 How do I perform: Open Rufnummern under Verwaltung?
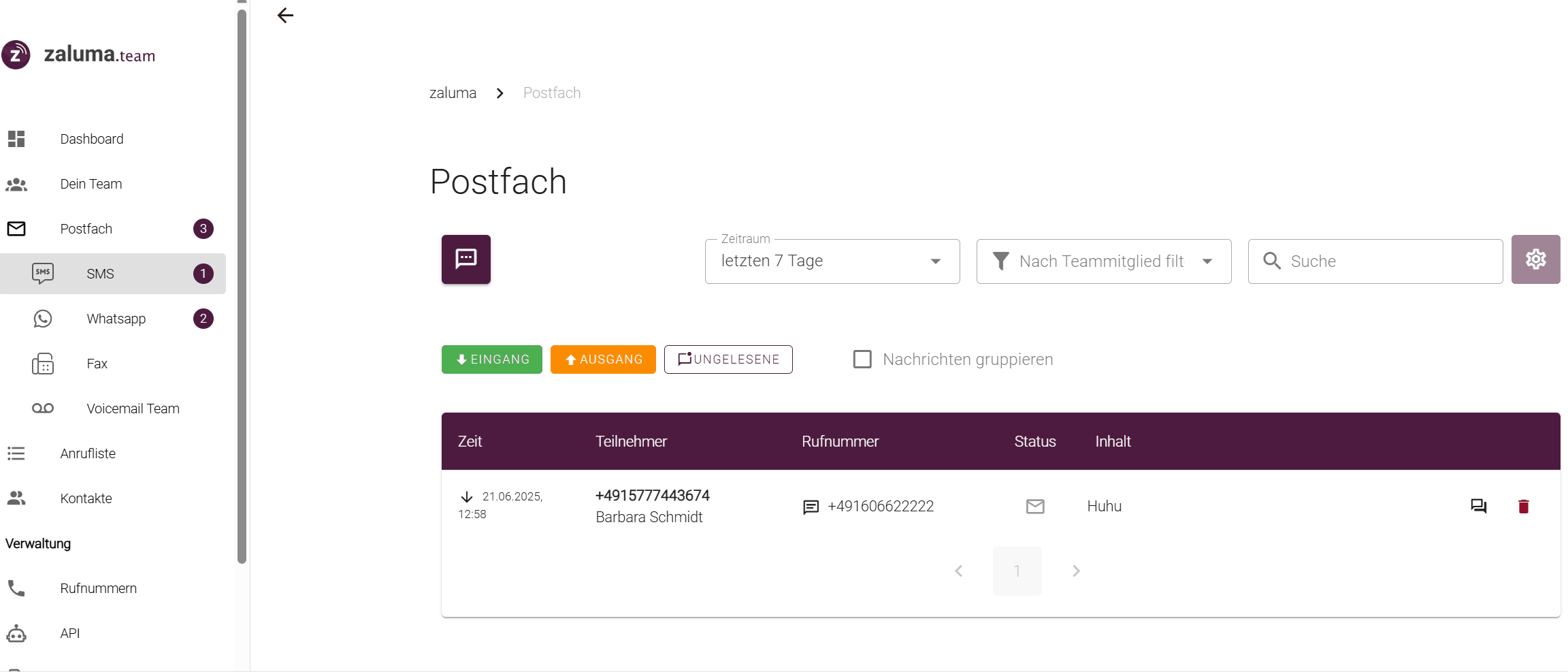tap(113, 588)
